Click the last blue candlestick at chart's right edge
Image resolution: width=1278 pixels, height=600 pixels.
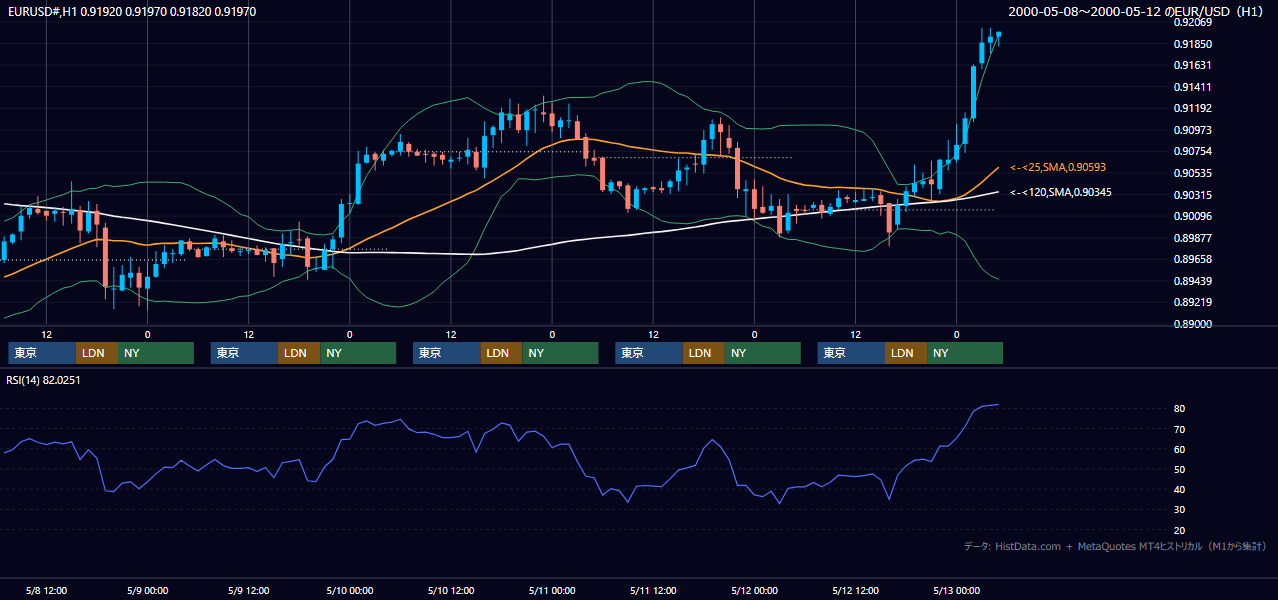coord(998,37)
